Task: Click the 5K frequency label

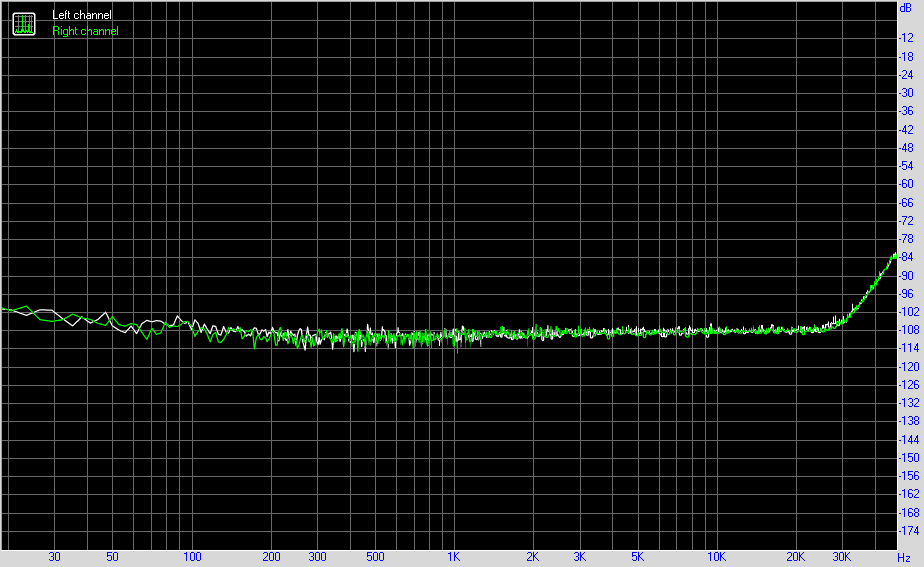Action: (637, 557)
